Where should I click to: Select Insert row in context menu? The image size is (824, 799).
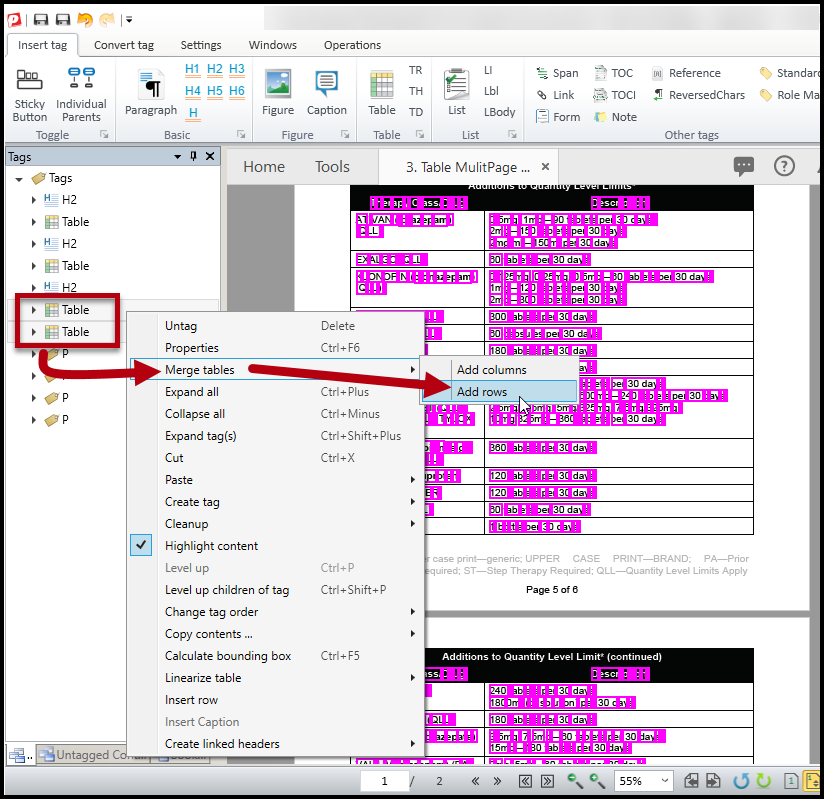pos(275,700)
